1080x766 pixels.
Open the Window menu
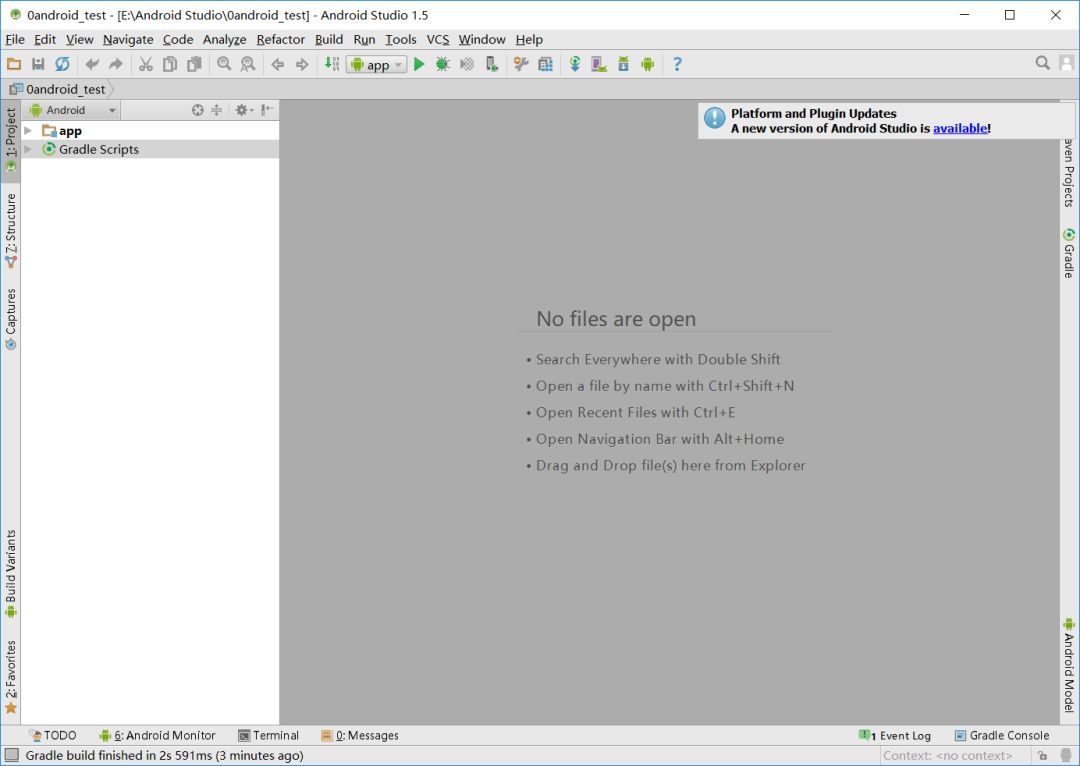coord(482,39)
